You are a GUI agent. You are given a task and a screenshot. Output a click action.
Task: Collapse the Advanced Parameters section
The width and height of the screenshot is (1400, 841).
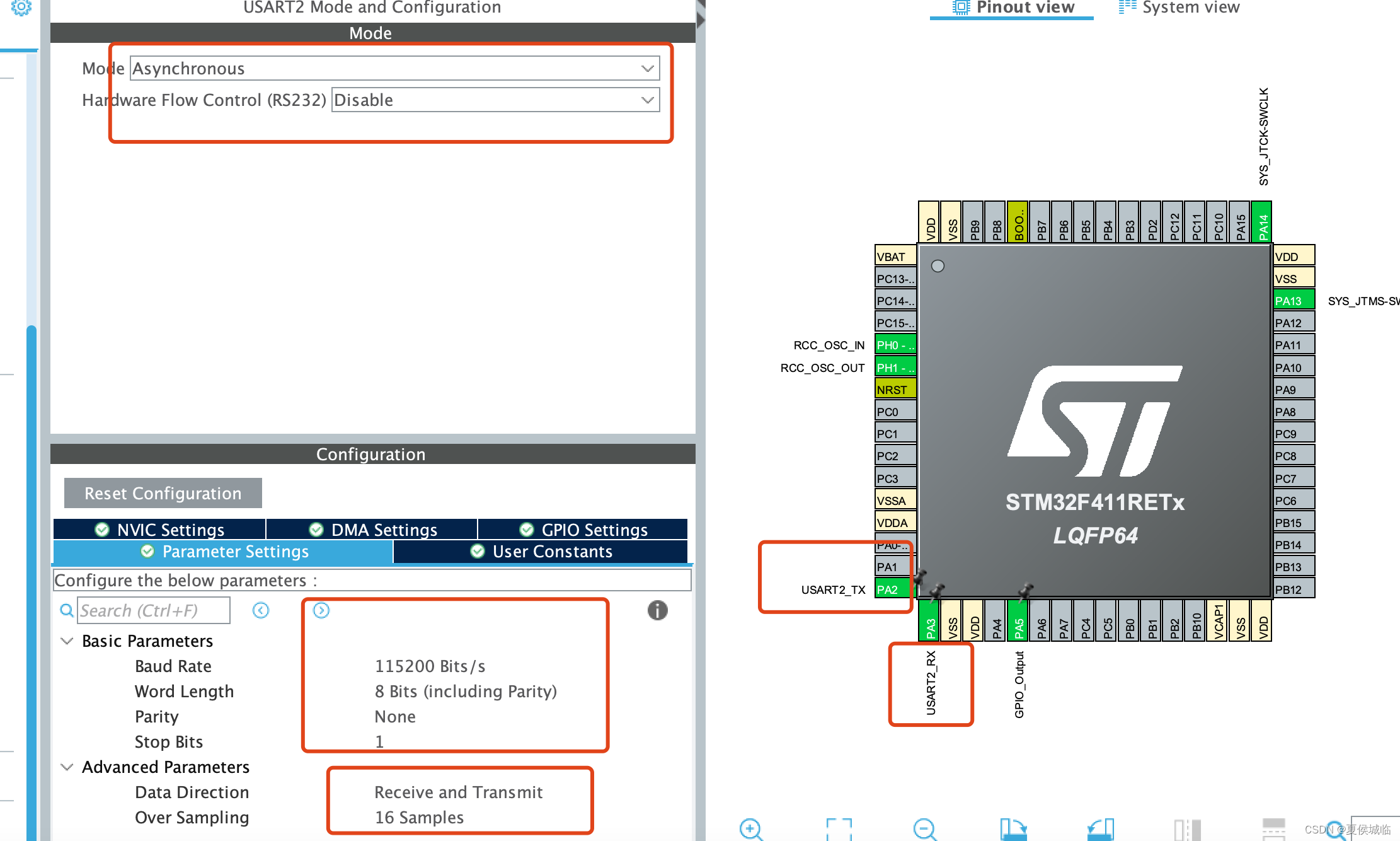(x=67, y=767)
